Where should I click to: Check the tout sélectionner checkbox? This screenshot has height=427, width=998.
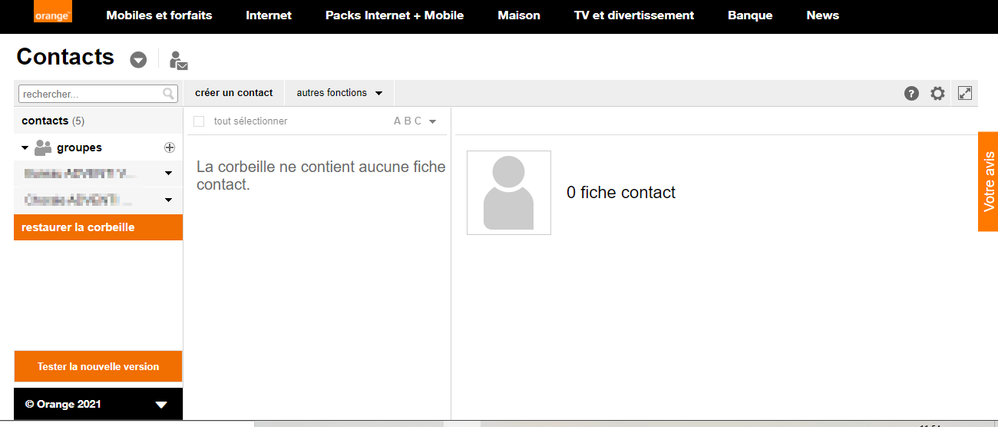[x=199, y=121]
